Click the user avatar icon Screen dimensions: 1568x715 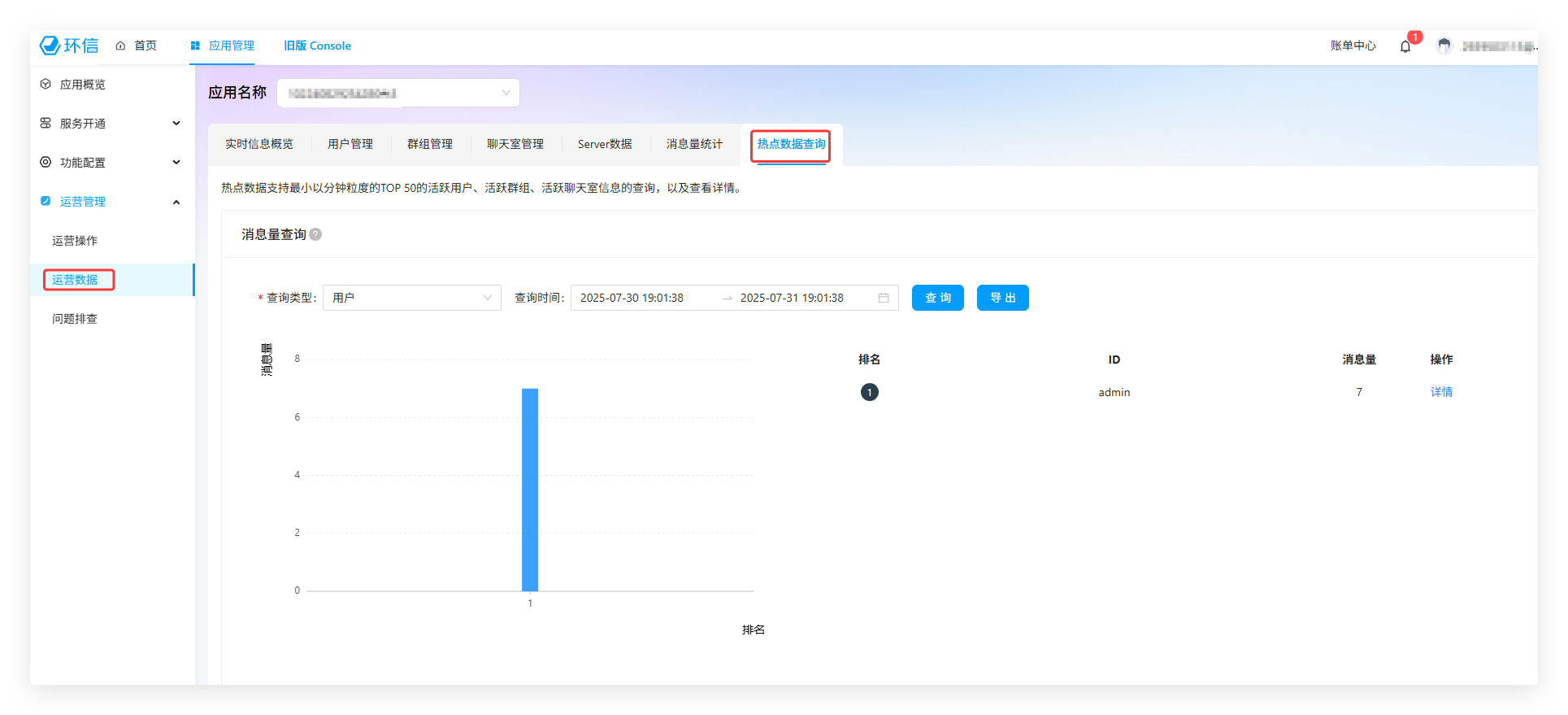point(1444,46)
